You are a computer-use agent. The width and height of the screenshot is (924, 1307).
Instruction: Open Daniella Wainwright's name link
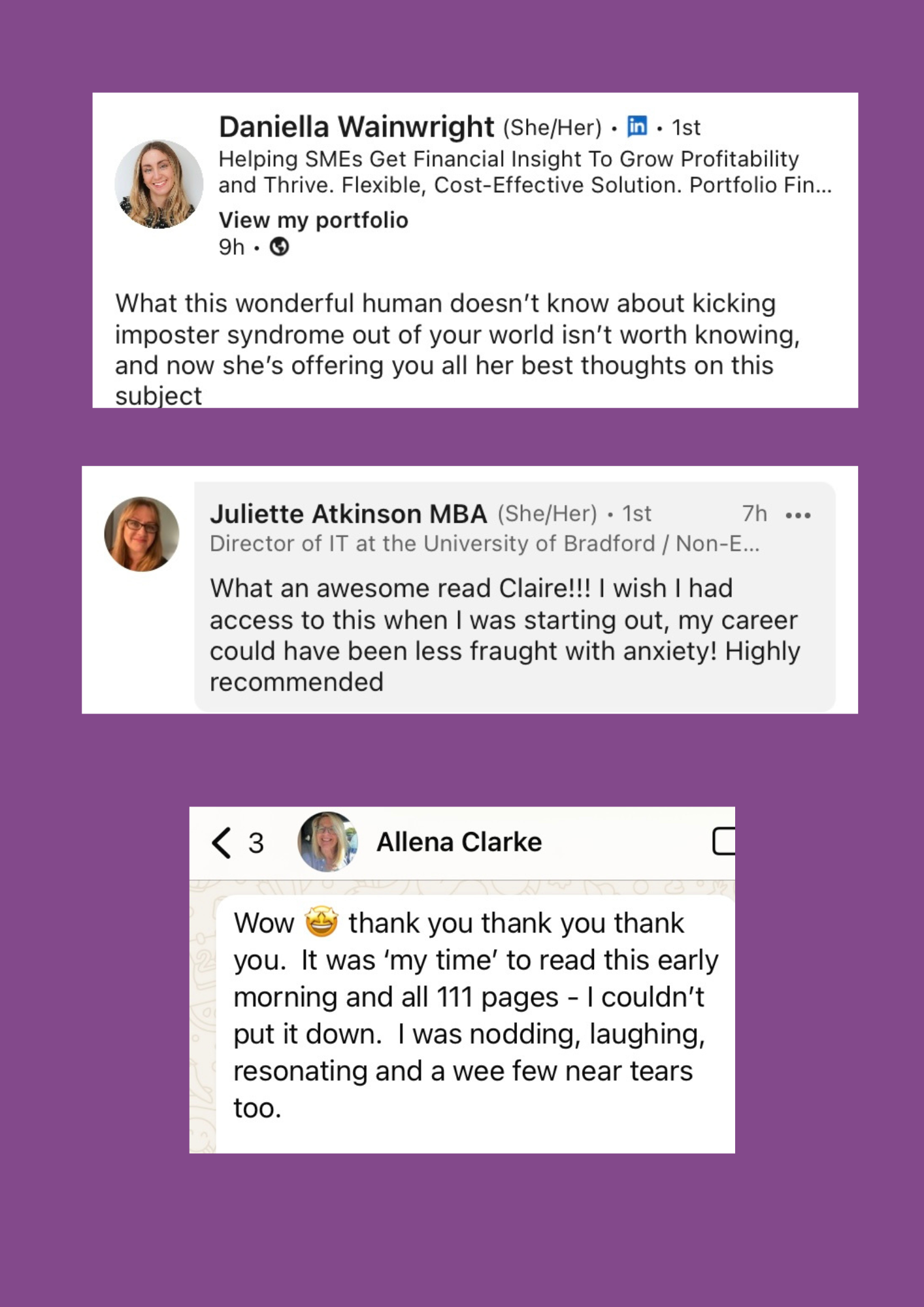pos(356,127)
